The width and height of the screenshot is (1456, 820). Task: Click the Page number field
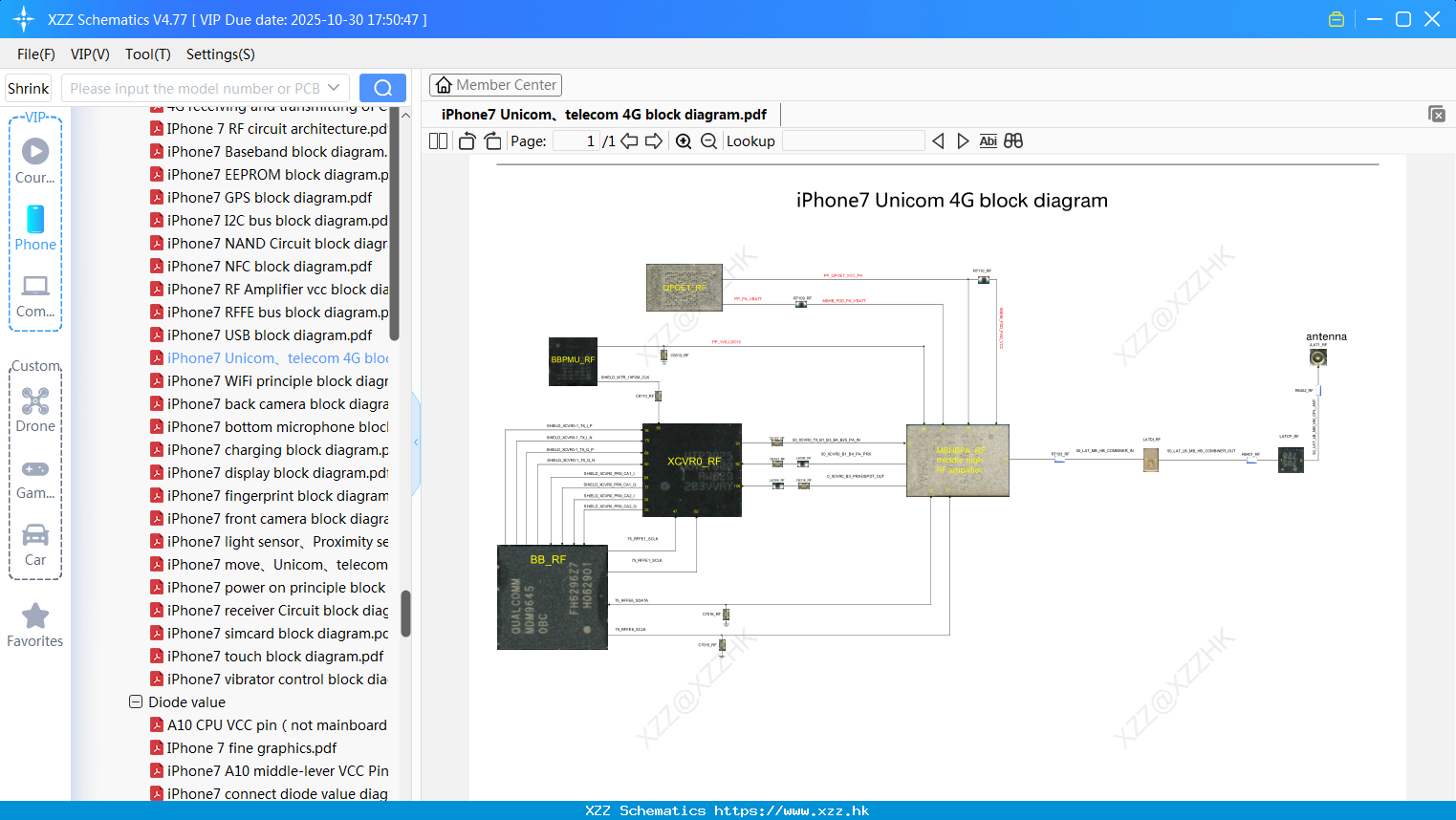[576, 141]
